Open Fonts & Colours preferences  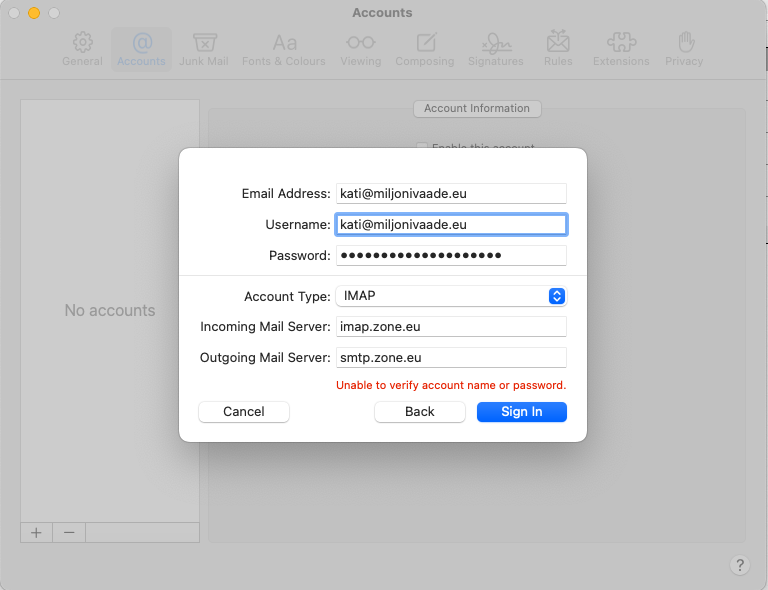[x=284, y=49]
